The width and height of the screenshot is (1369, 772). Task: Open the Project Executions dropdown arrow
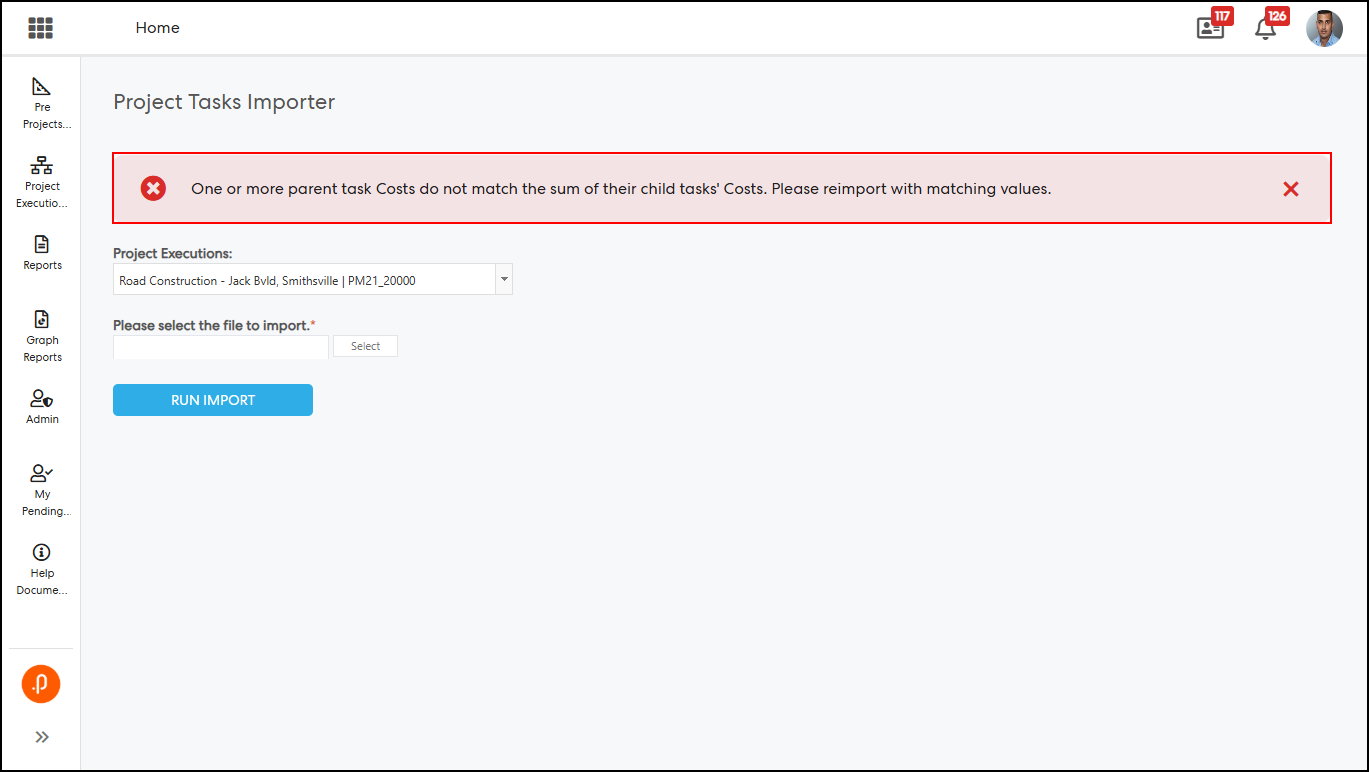(504, 280)
